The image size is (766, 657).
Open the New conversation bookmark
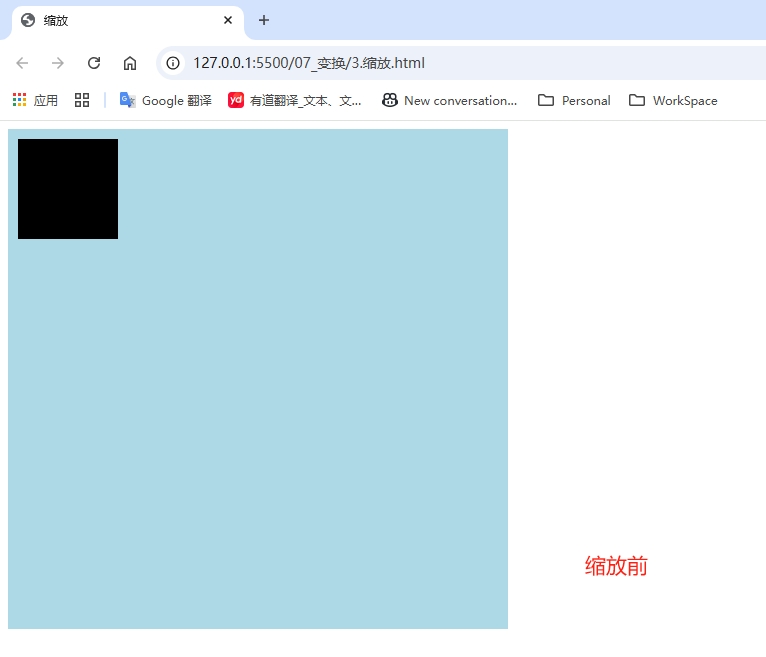pos(449,100)
